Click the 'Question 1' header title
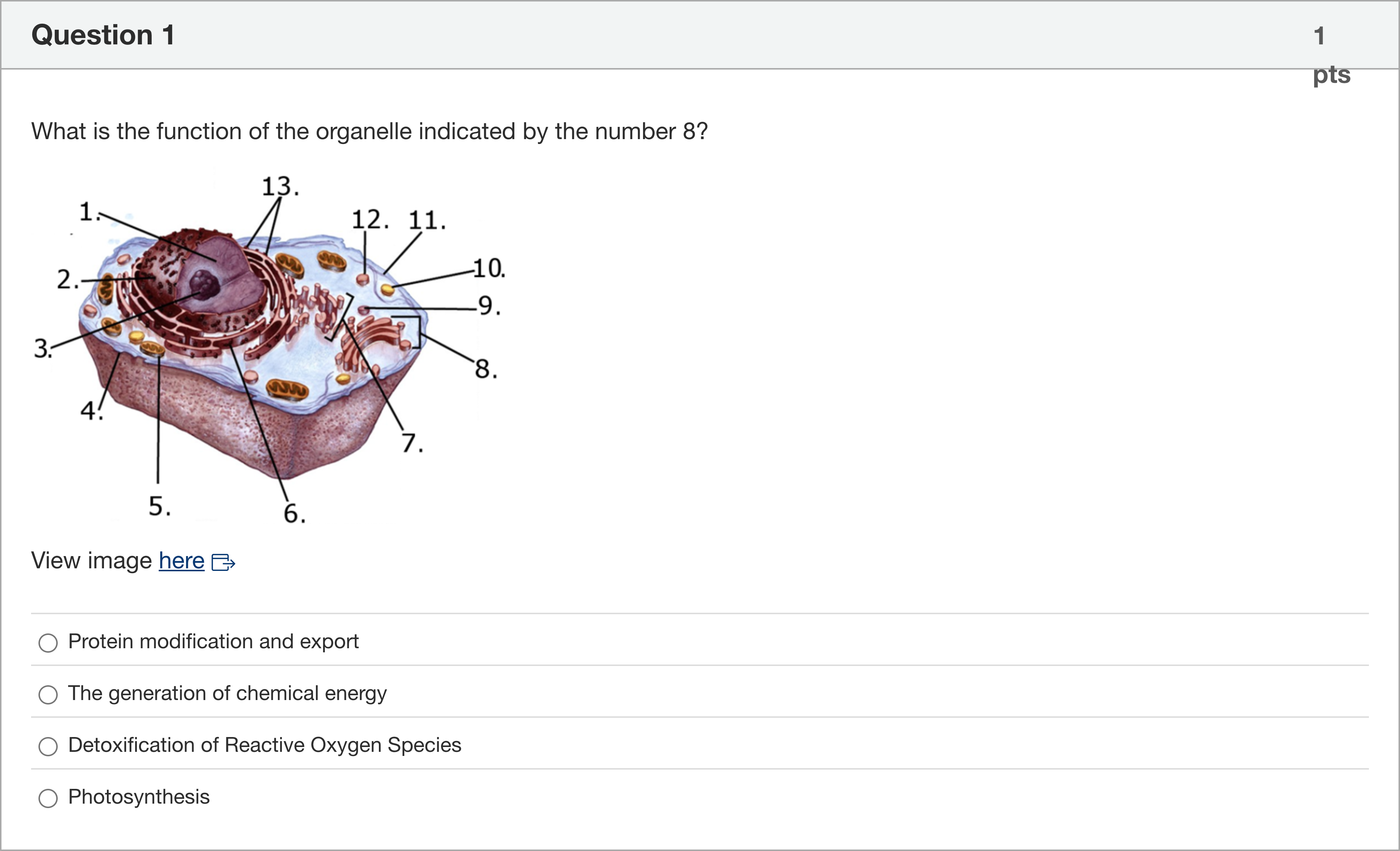 tap(103, 35)
